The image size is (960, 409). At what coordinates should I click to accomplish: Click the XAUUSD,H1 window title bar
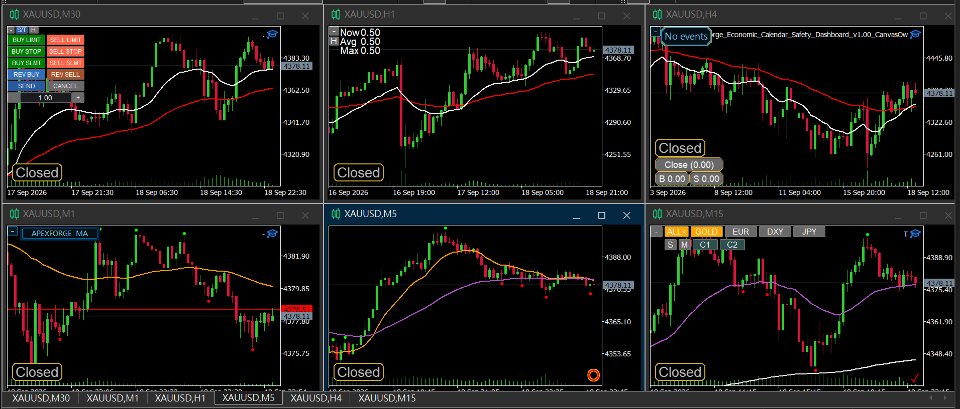[482, 15]
